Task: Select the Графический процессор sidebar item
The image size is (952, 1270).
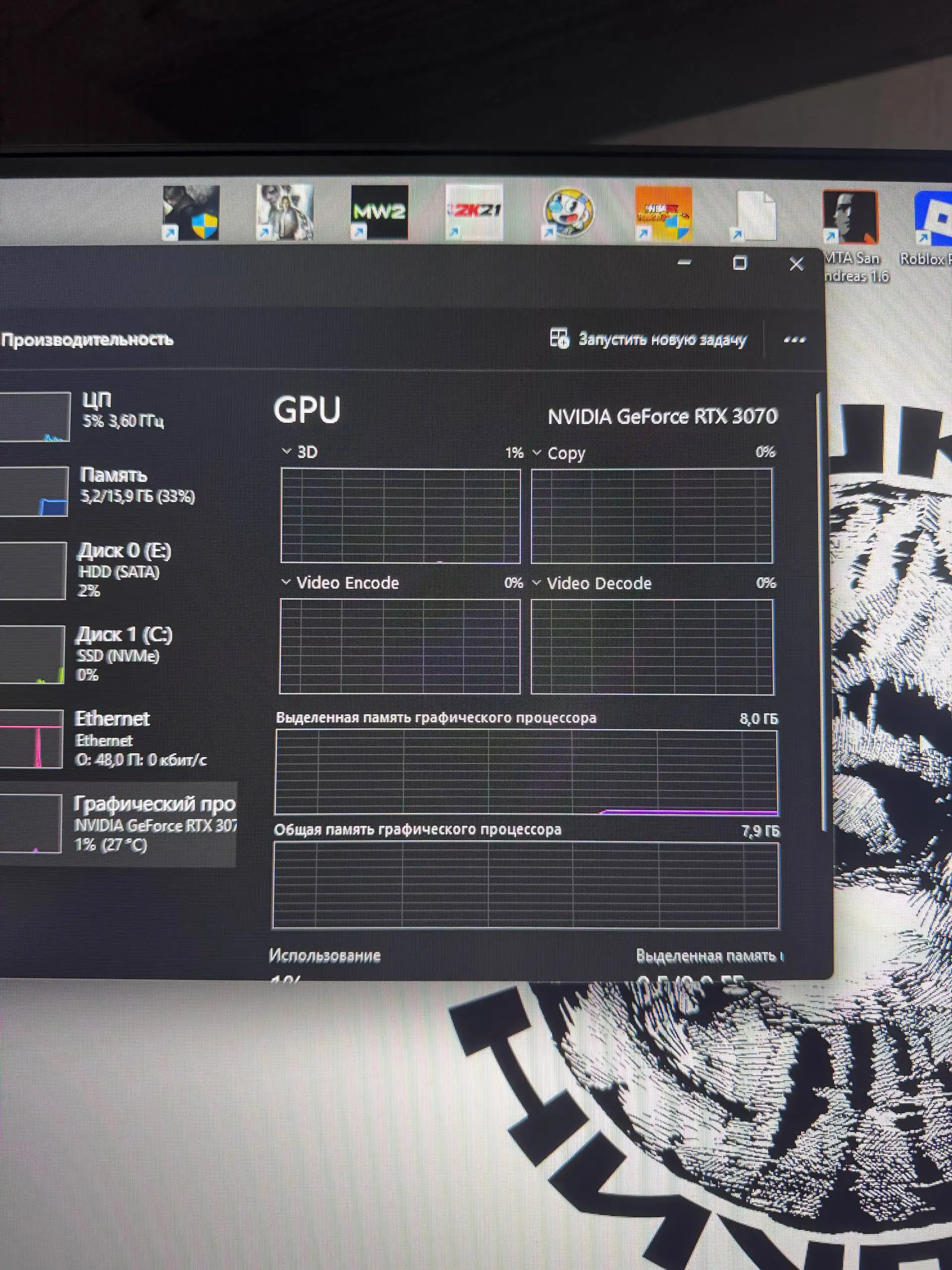Action: [x=118, y=824]
